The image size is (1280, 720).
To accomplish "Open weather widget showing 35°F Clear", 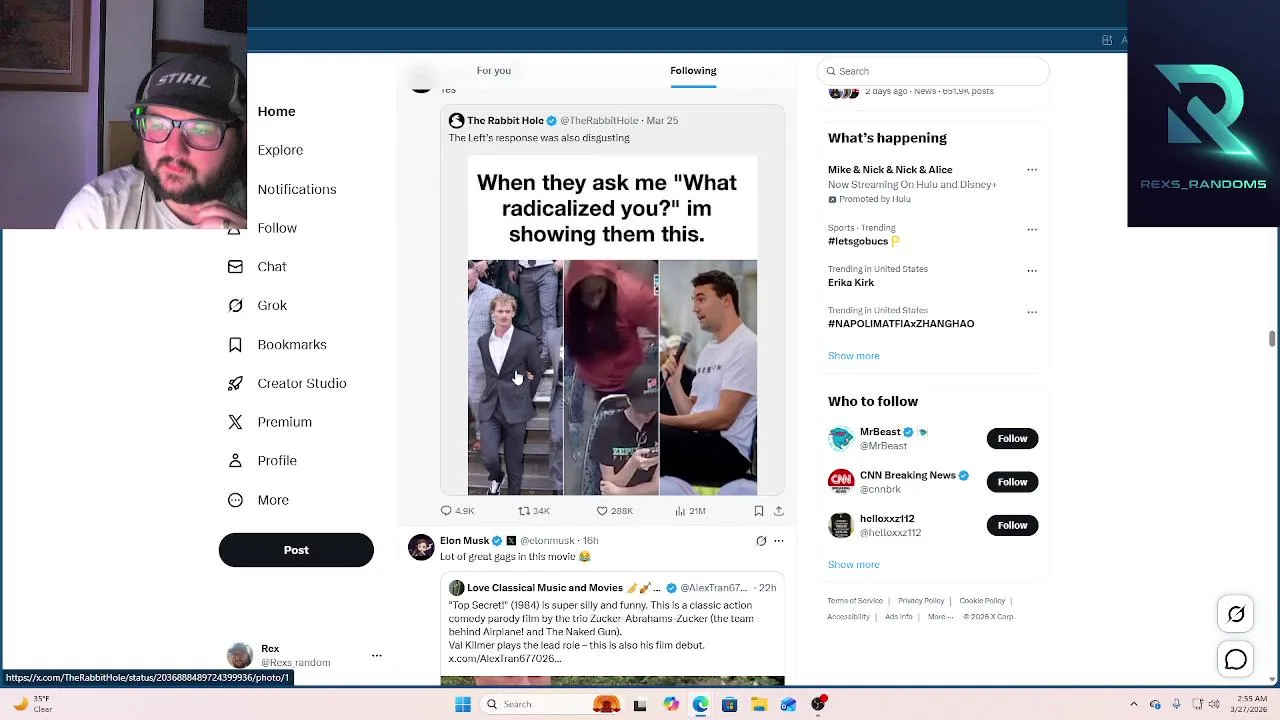I will [x=32, y=704].
